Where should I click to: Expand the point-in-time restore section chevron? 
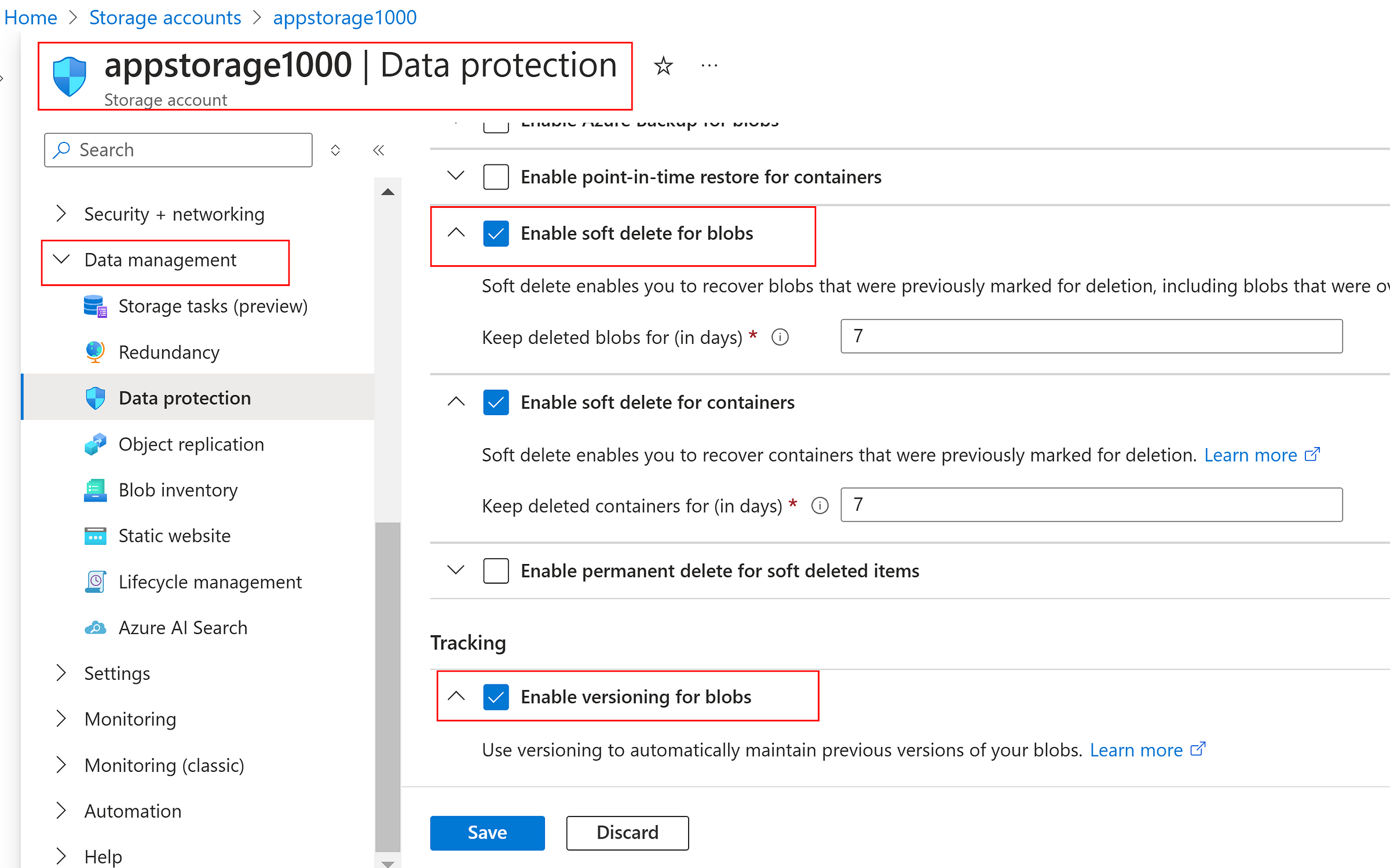[x=456, y=175]
